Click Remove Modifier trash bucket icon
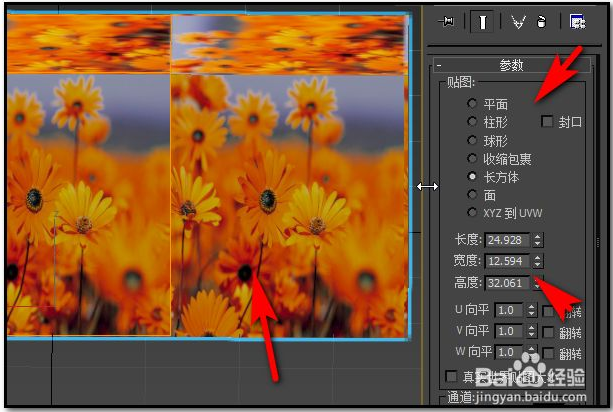This screenshot has width=613, height=412. pos(541,22)
